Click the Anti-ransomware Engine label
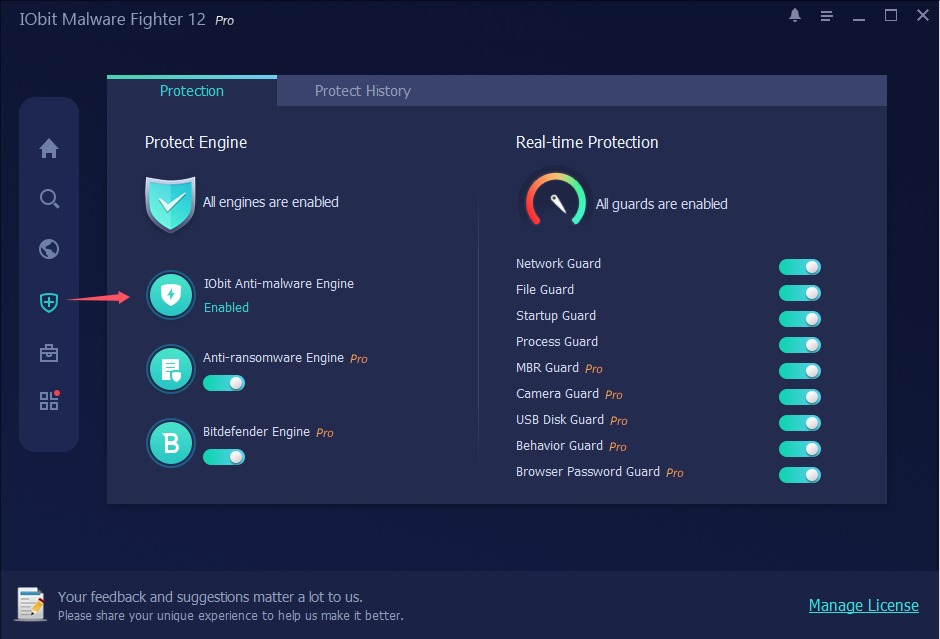The width and height of the screenshot is (940, 639). [x=273, y=358]
